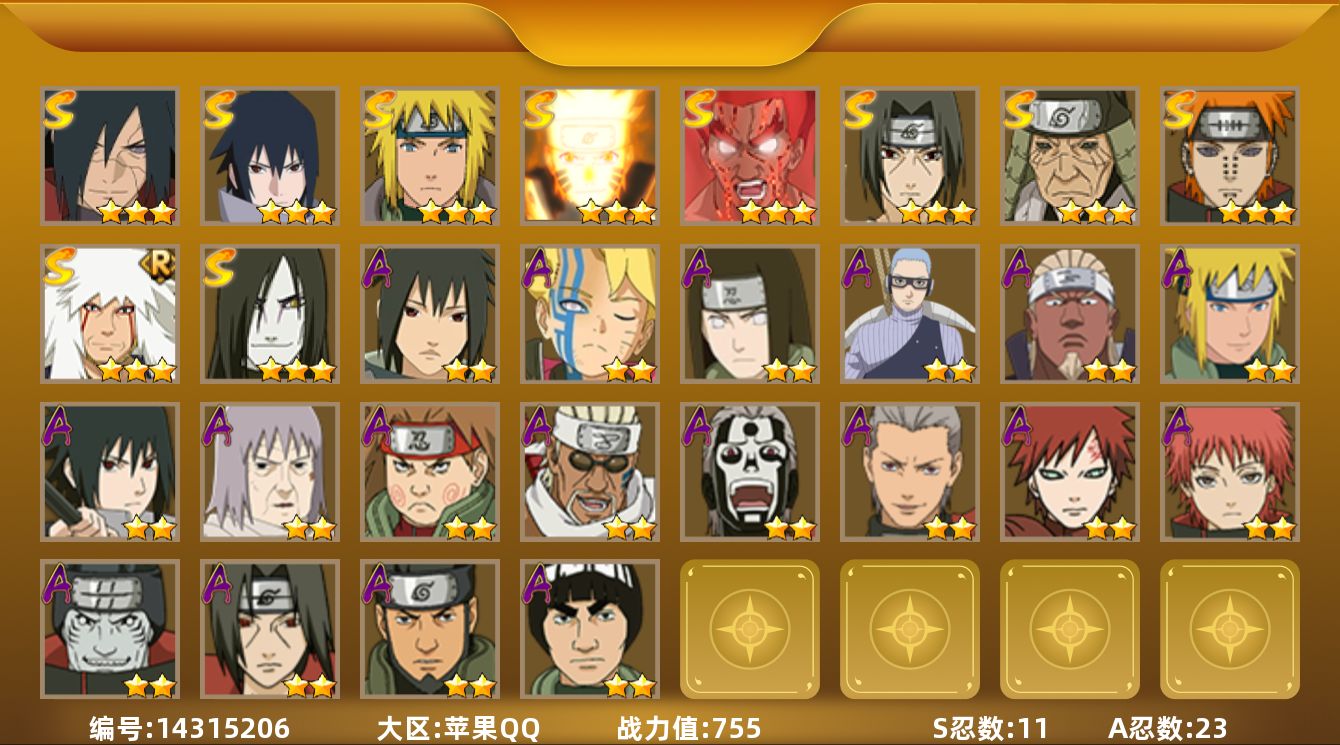The height and width of the screenshot is (745, 1340).
Task: Pick the pale yellow-eyed long-haired S-rank ninja
Action: [269, 314]
